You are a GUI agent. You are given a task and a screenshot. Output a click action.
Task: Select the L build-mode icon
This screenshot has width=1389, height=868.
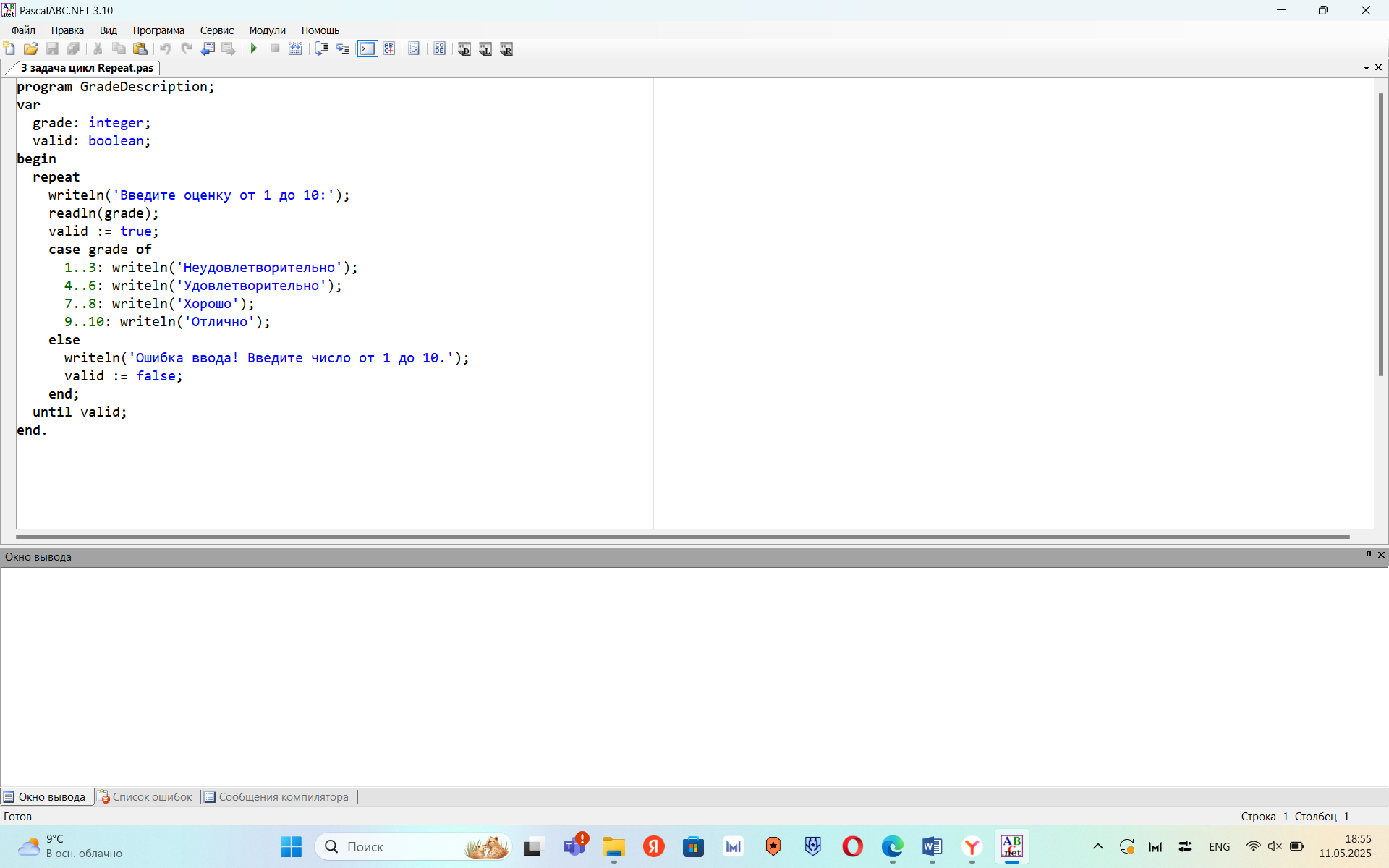tap(485, 48)
